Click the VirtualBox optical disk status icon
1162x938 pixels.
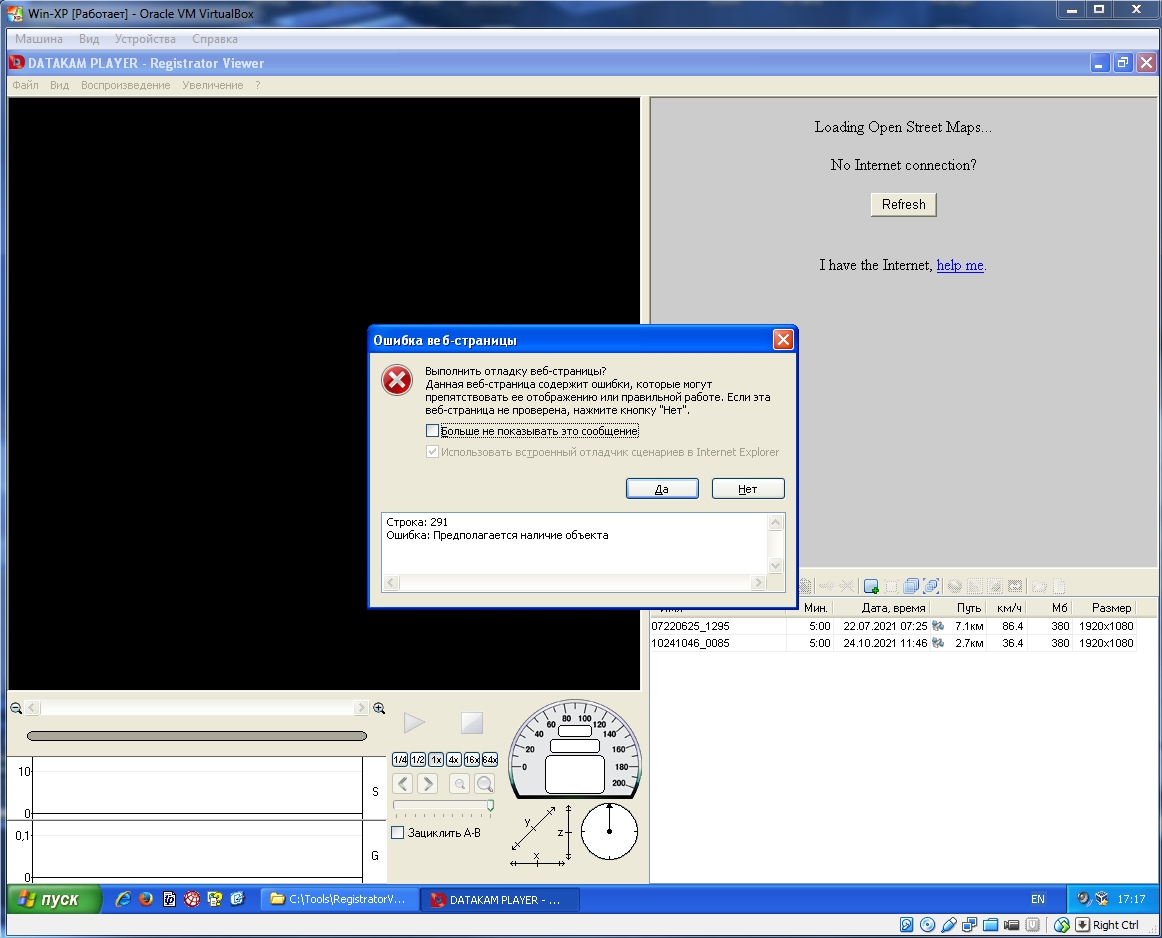click(x=927, y=925)
